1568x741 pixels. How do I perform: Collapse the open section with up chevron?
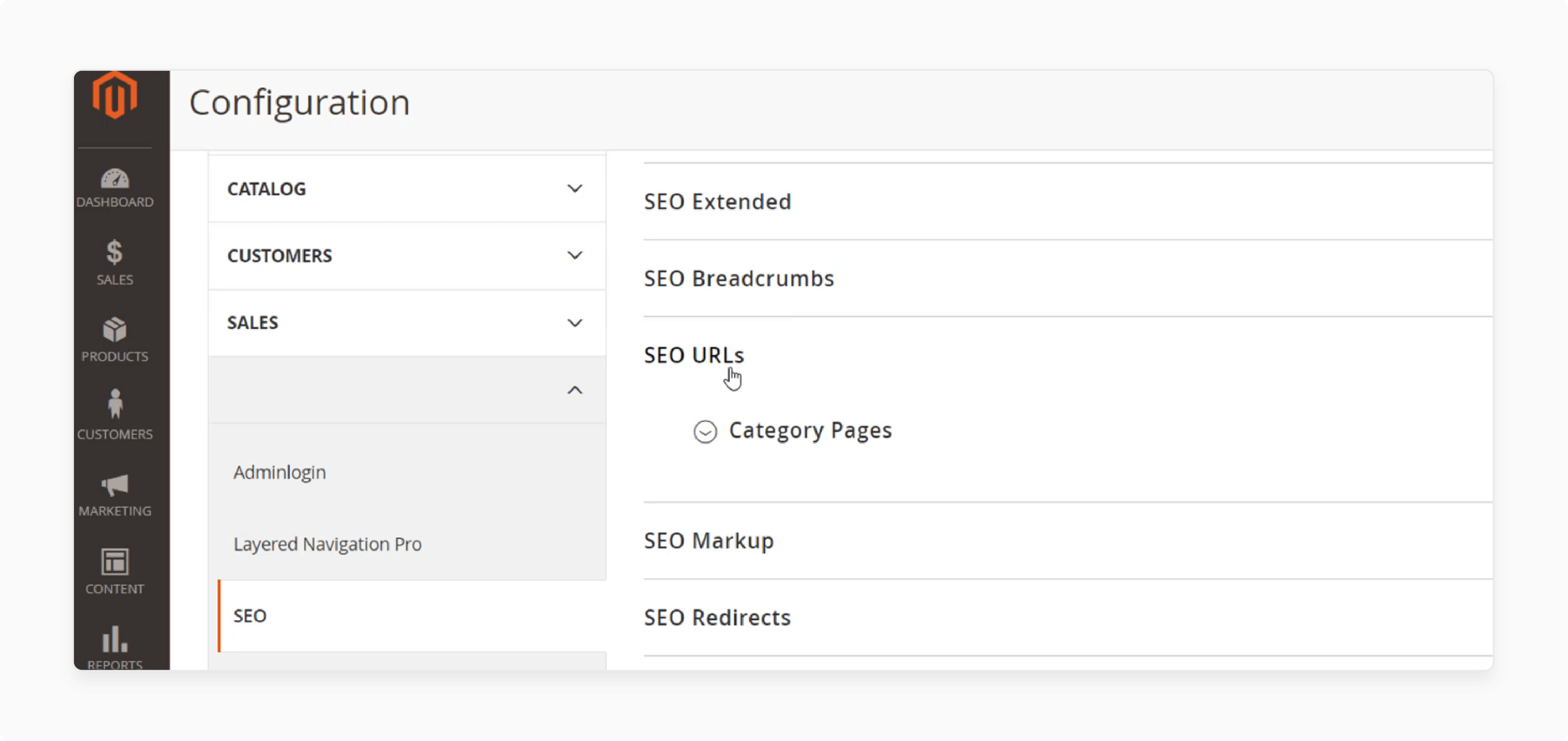574,390
